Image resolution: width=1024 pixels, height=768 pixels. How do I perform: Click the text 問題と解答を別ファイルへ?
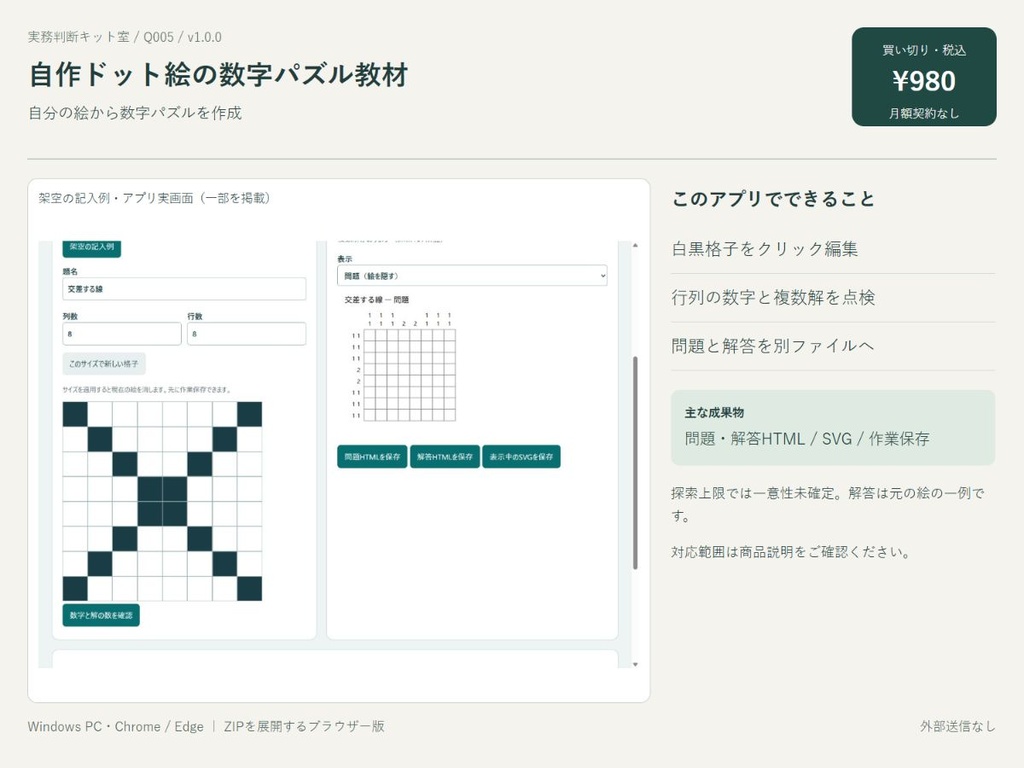tap(773, 345)
